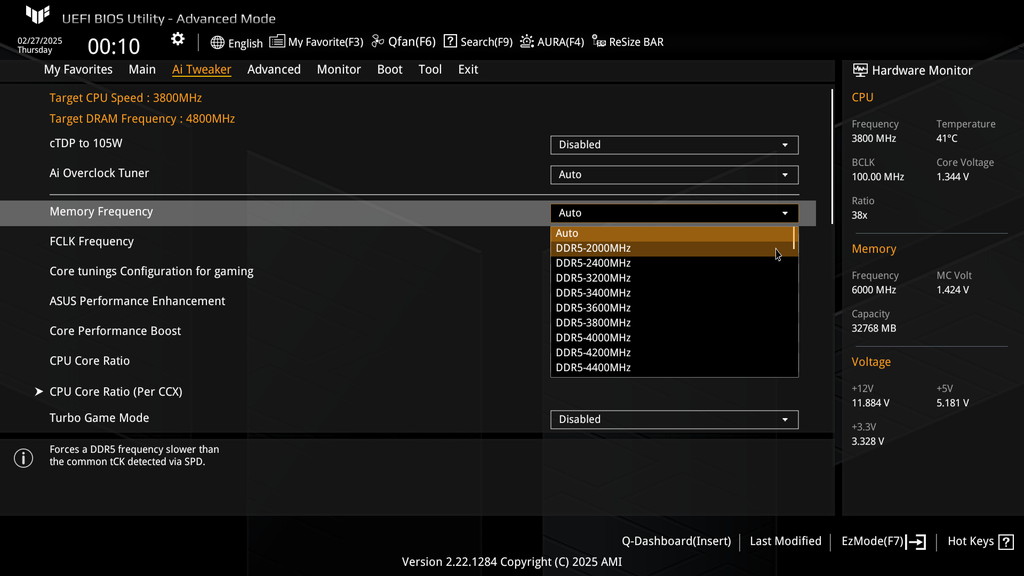Screen dimensions: 1024x576
Task: Click Target CPU Speed : 3800MHz text
Action: coord(125,98)
